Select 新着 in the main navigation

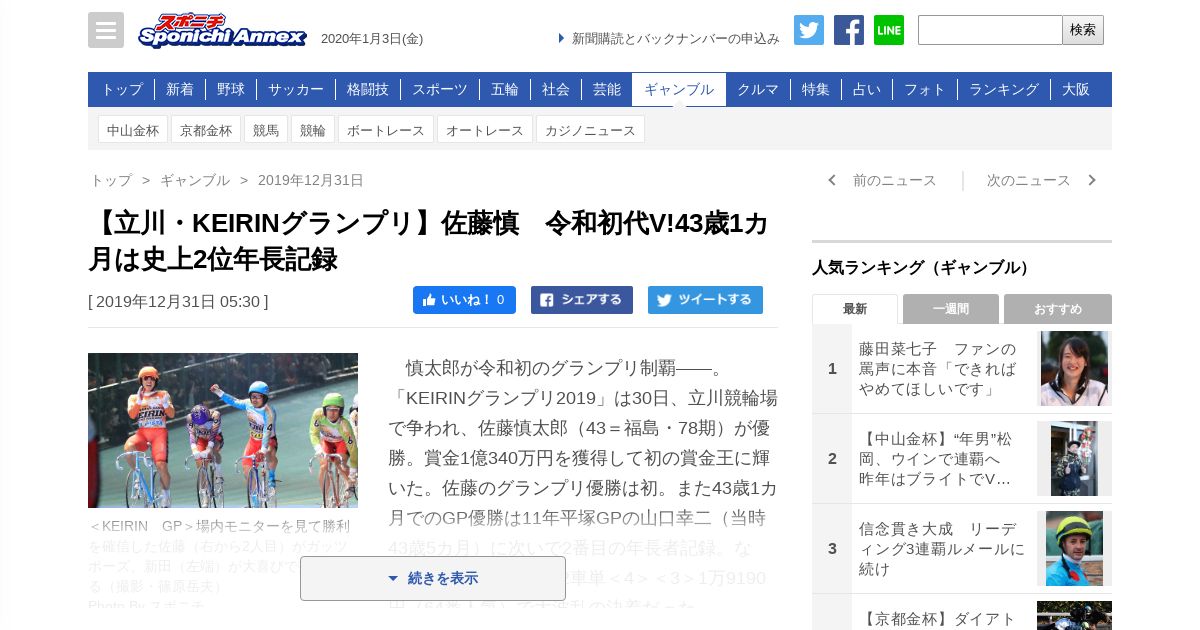click(180, 89)
